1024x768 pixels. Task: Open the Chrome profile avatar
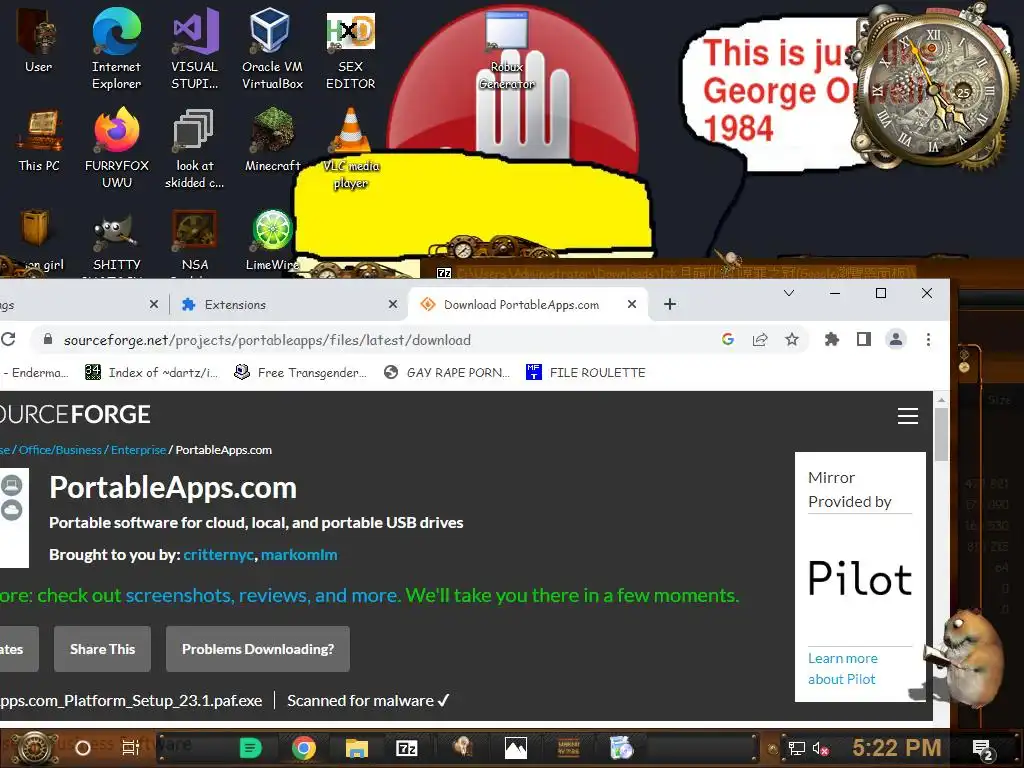(895, 340)
